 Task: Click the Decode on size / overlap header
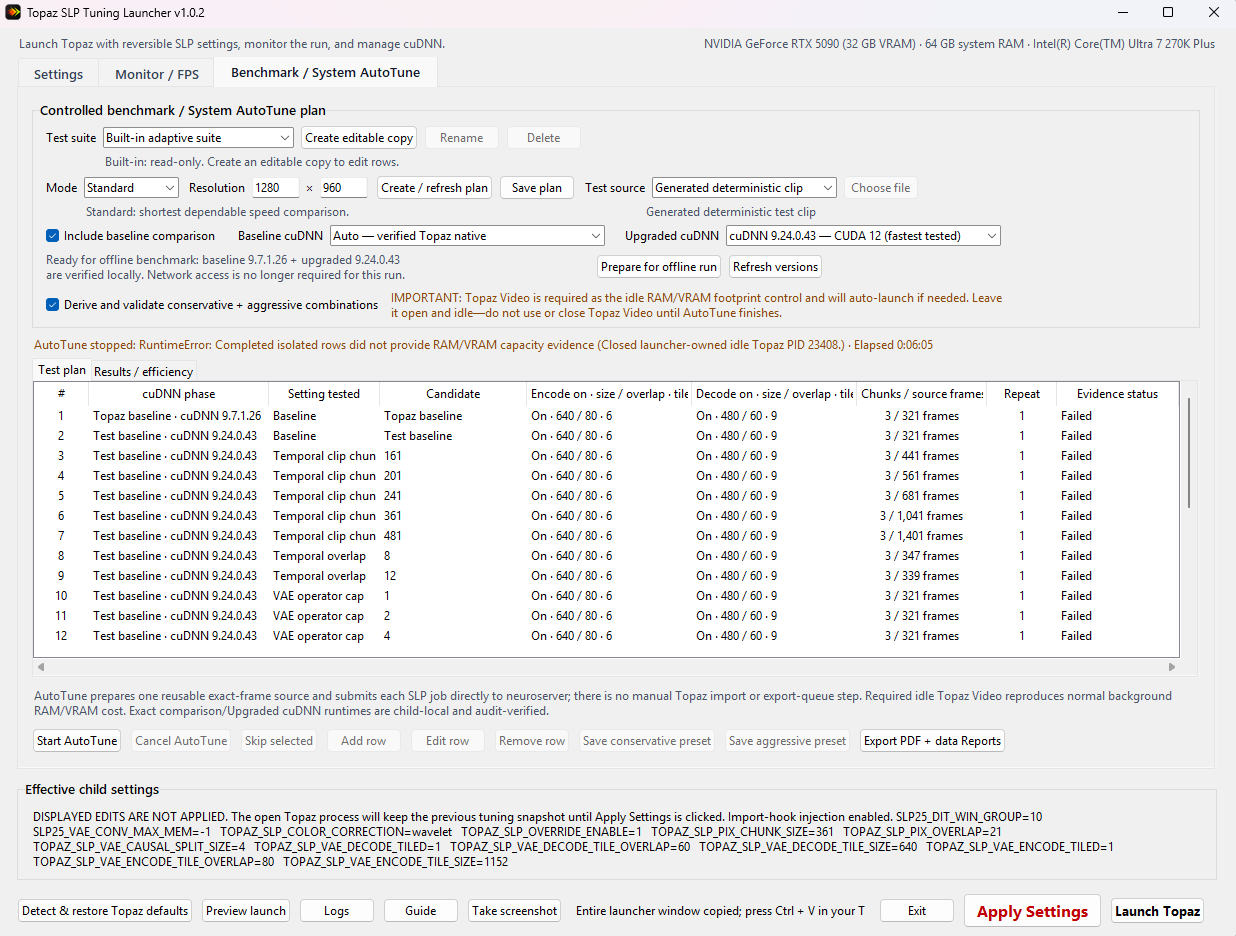pyautogui.click(x=774, y=394)
